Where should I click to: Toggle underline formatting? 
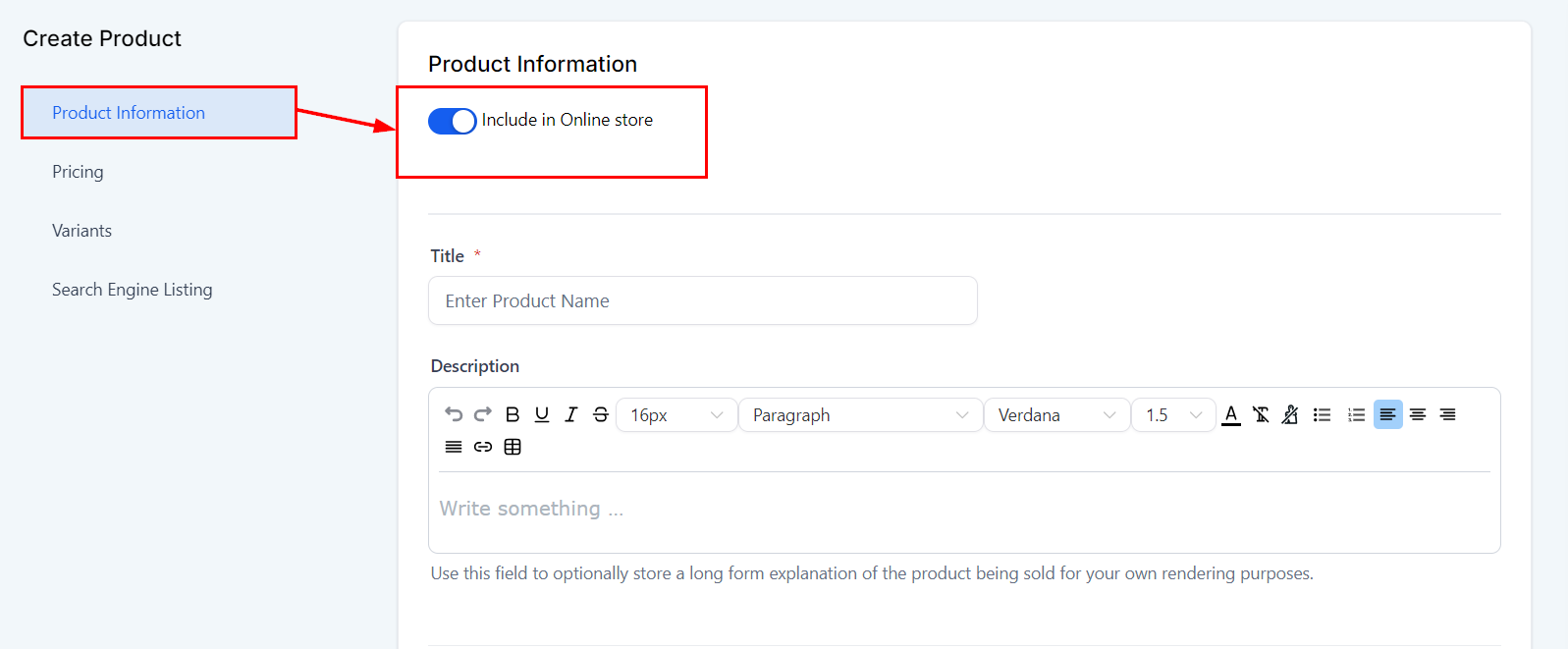542,414
